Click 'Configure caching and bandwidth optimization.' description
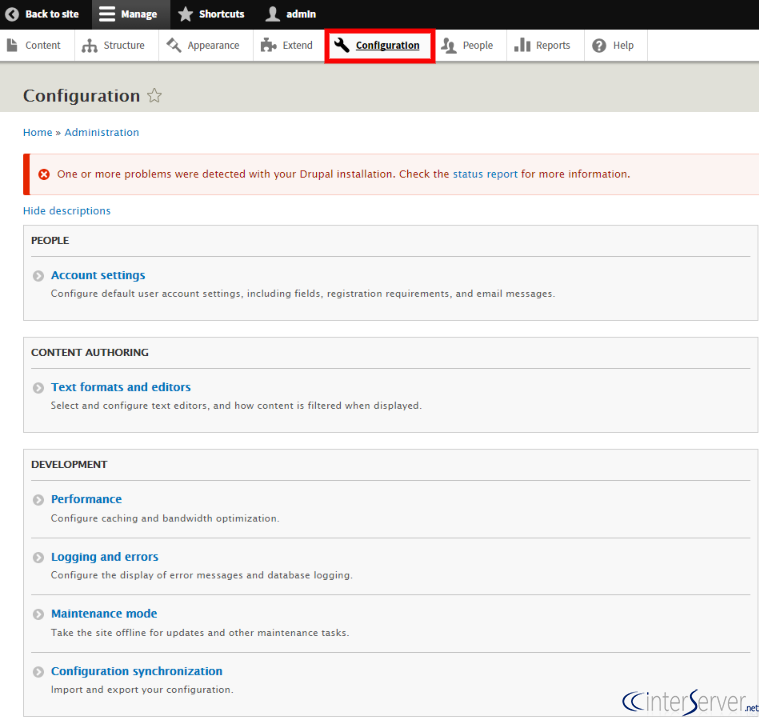This screenshot has height=718, width=759. click(165, 519)
